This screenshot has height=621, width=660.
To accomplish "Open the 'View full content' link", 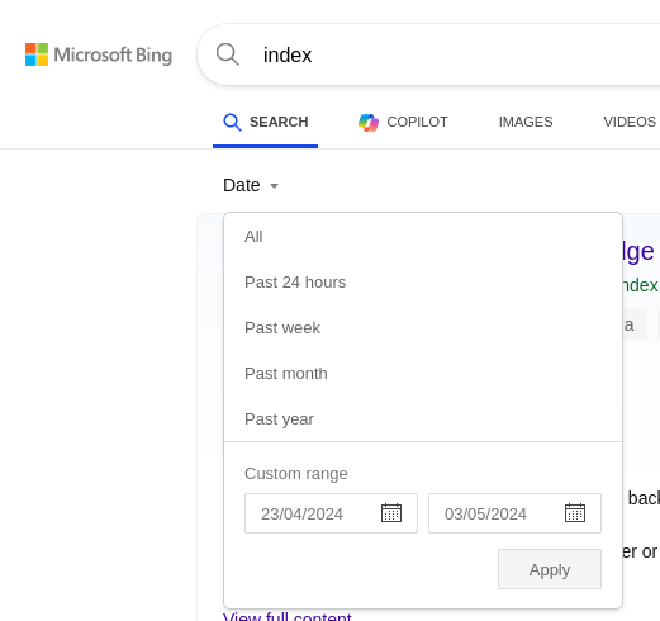I will pos(287,616).
